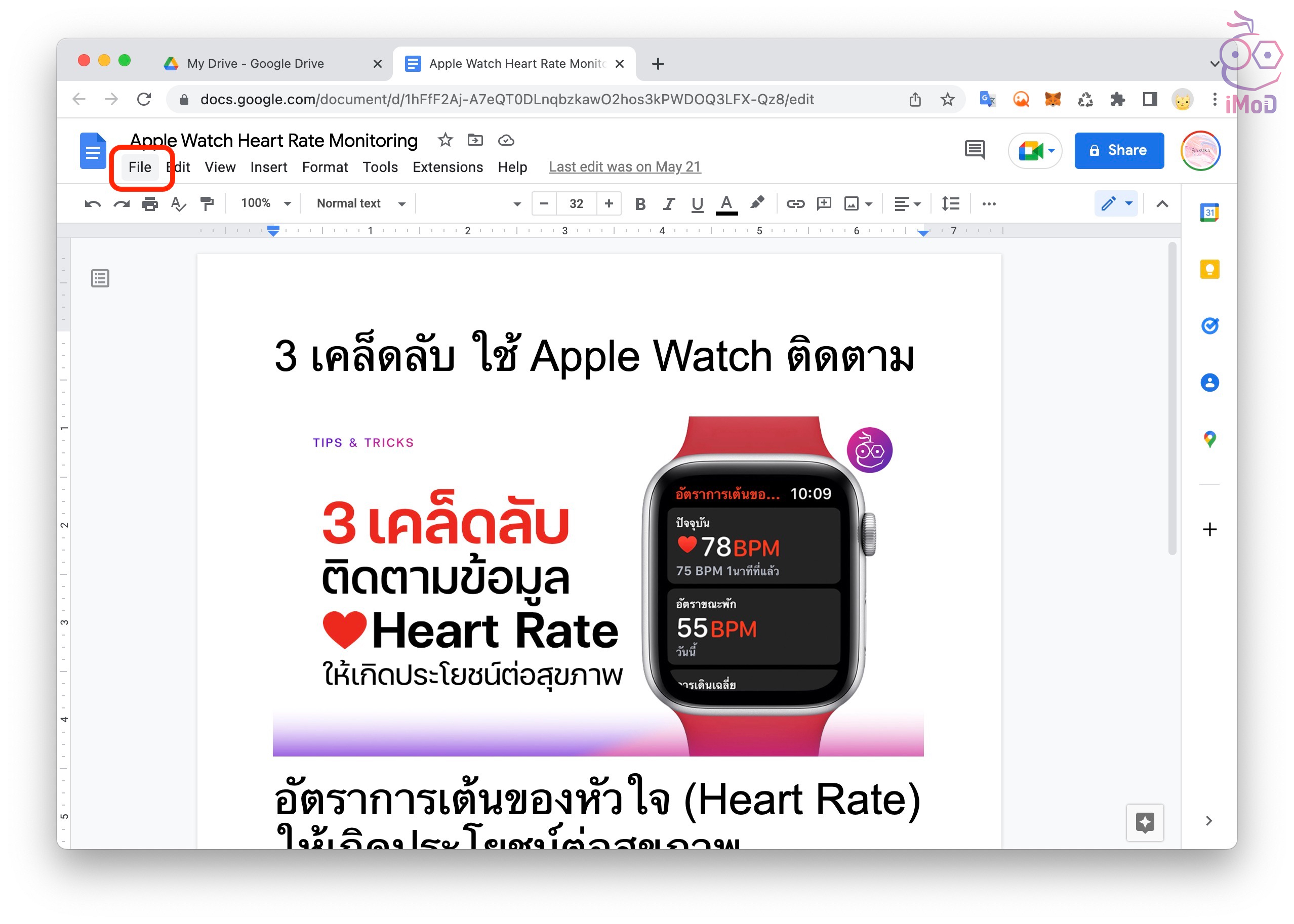The height and width of the screenshot is (924, 1294).
Task: Open the comment history icon
Action: click(975, 150)
